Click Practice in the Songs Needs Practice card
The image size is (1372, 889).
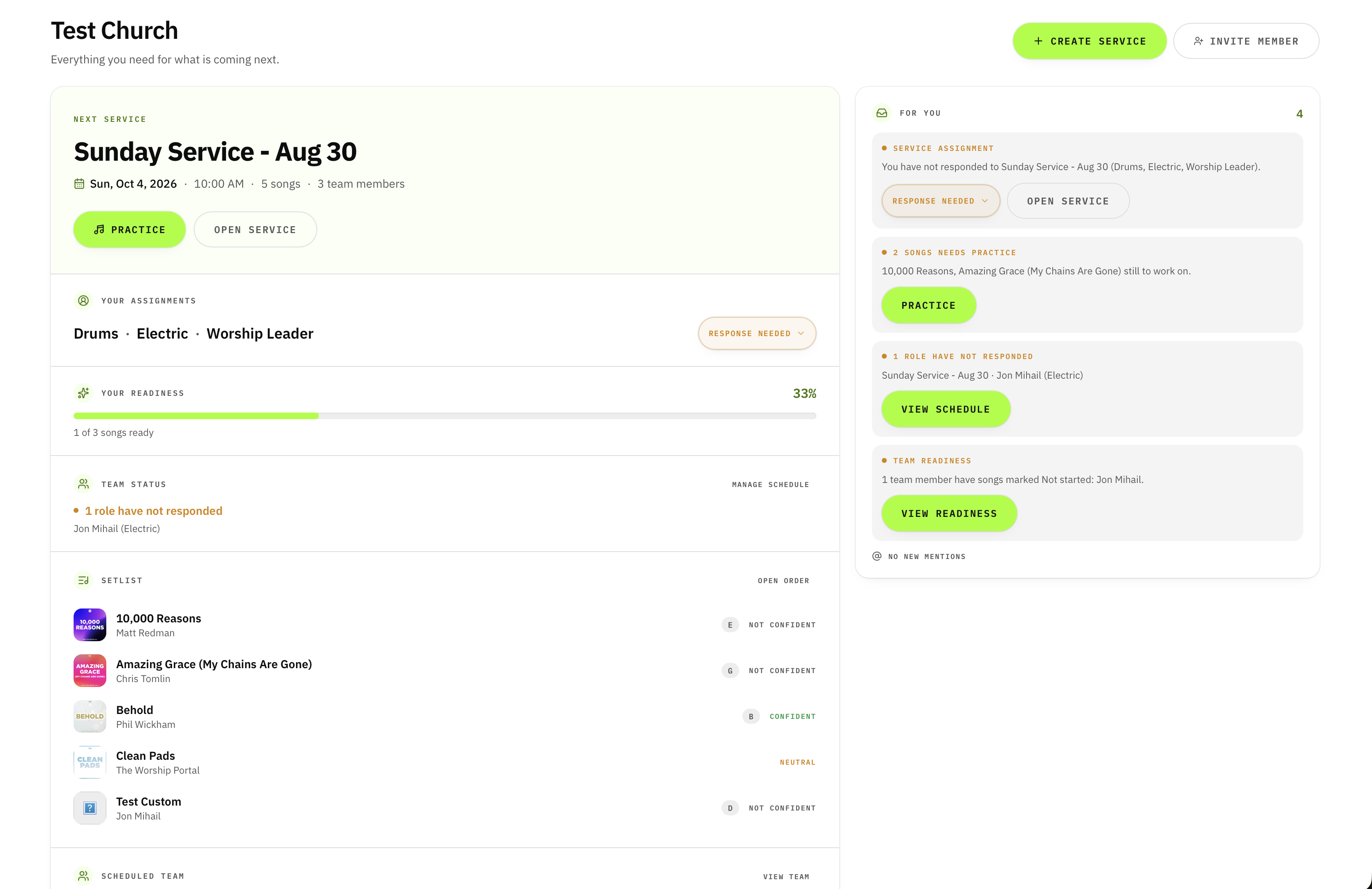[x=929, y=305]
